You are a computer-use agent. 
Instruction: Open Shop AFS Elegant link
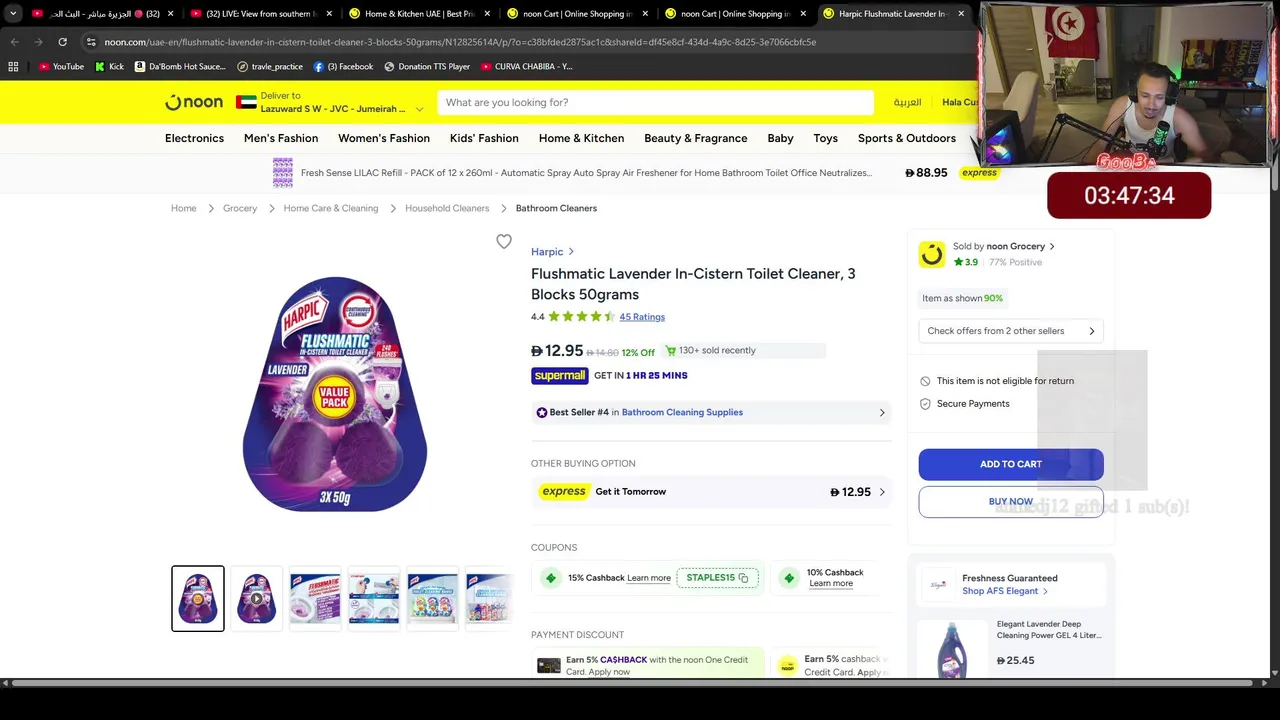pyautogui.click(x=1004, y=591)
